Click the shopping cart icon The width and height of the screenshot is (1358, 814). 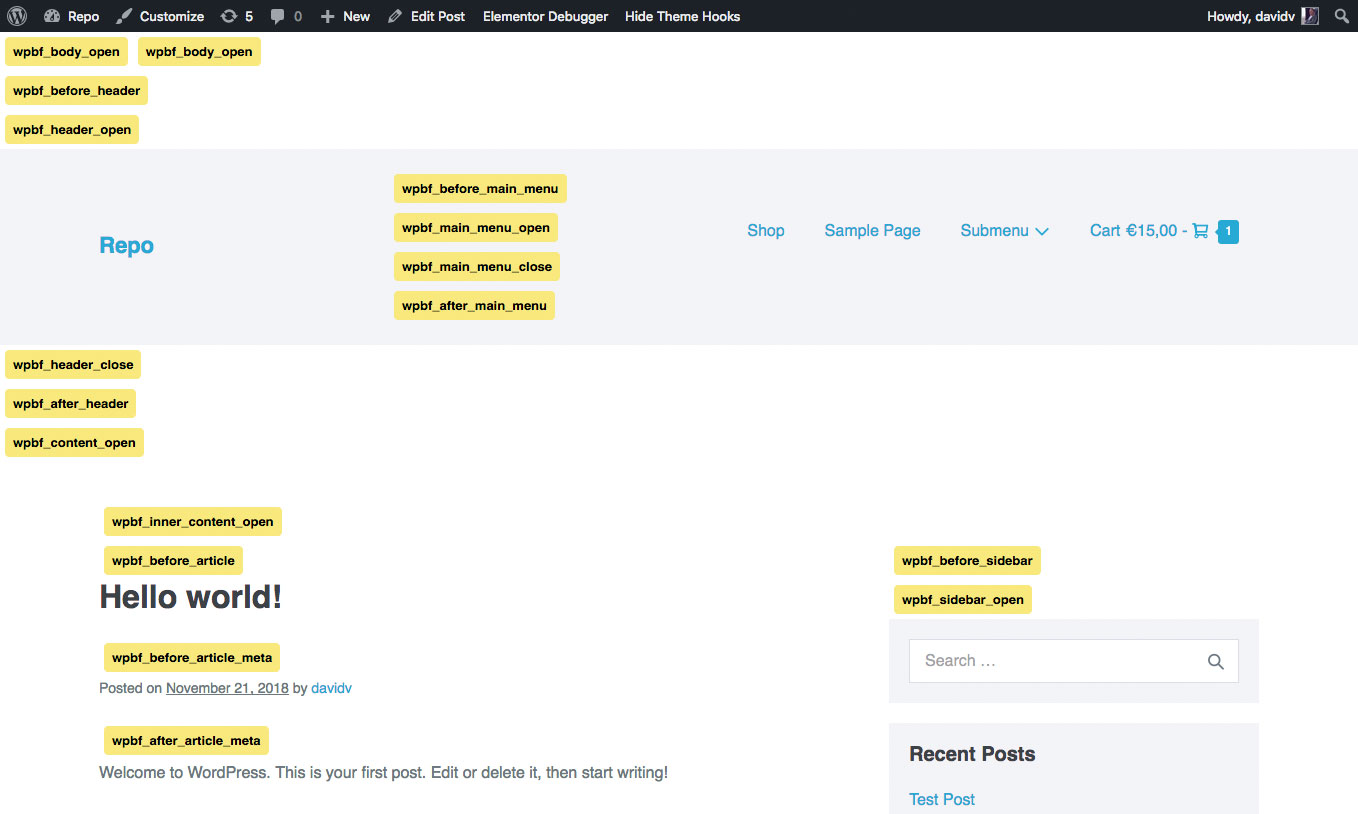[x=1200, y=231]
